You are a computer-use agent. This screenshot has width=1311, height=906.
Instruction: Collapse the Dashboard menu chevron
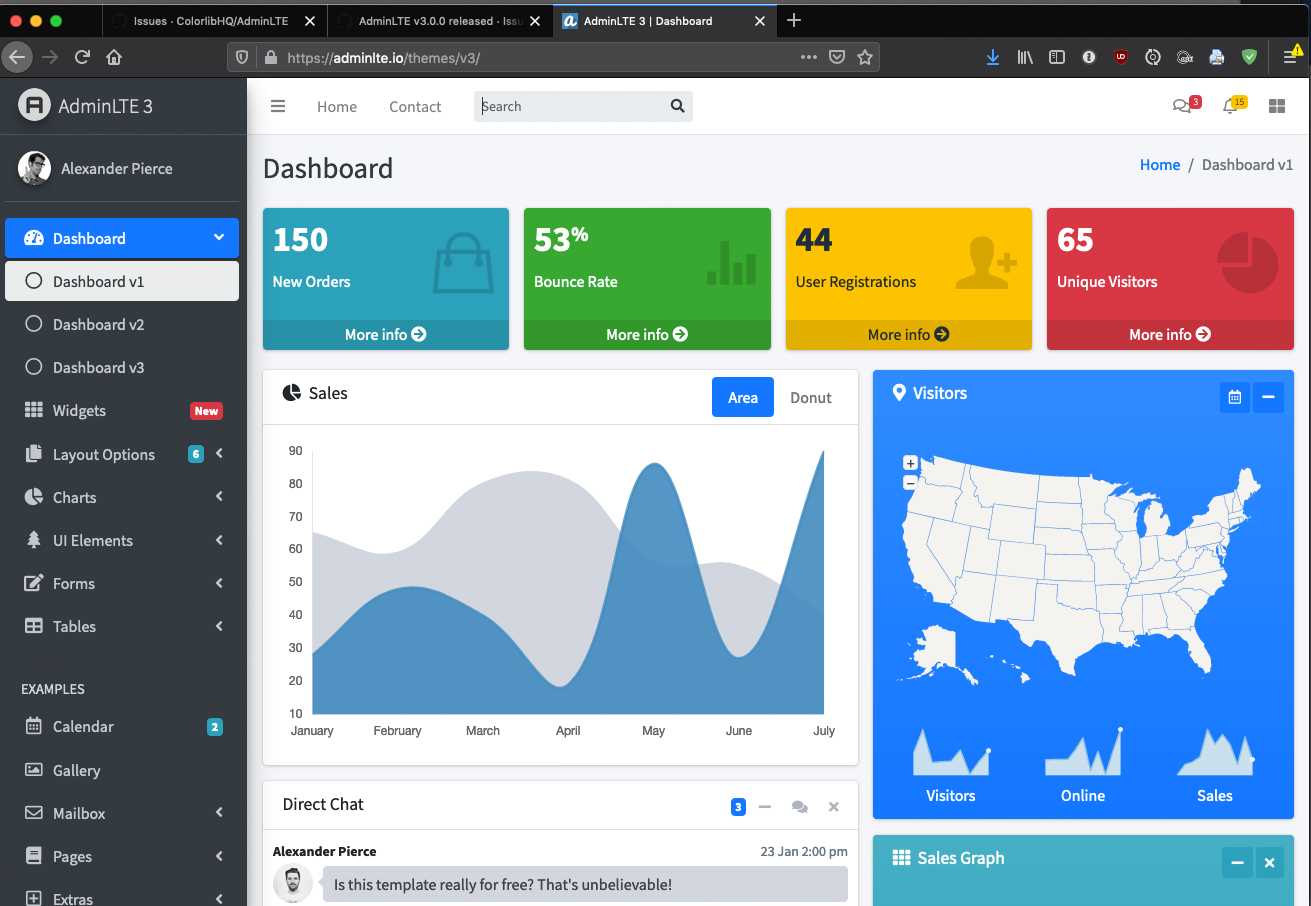pos(219,238)
